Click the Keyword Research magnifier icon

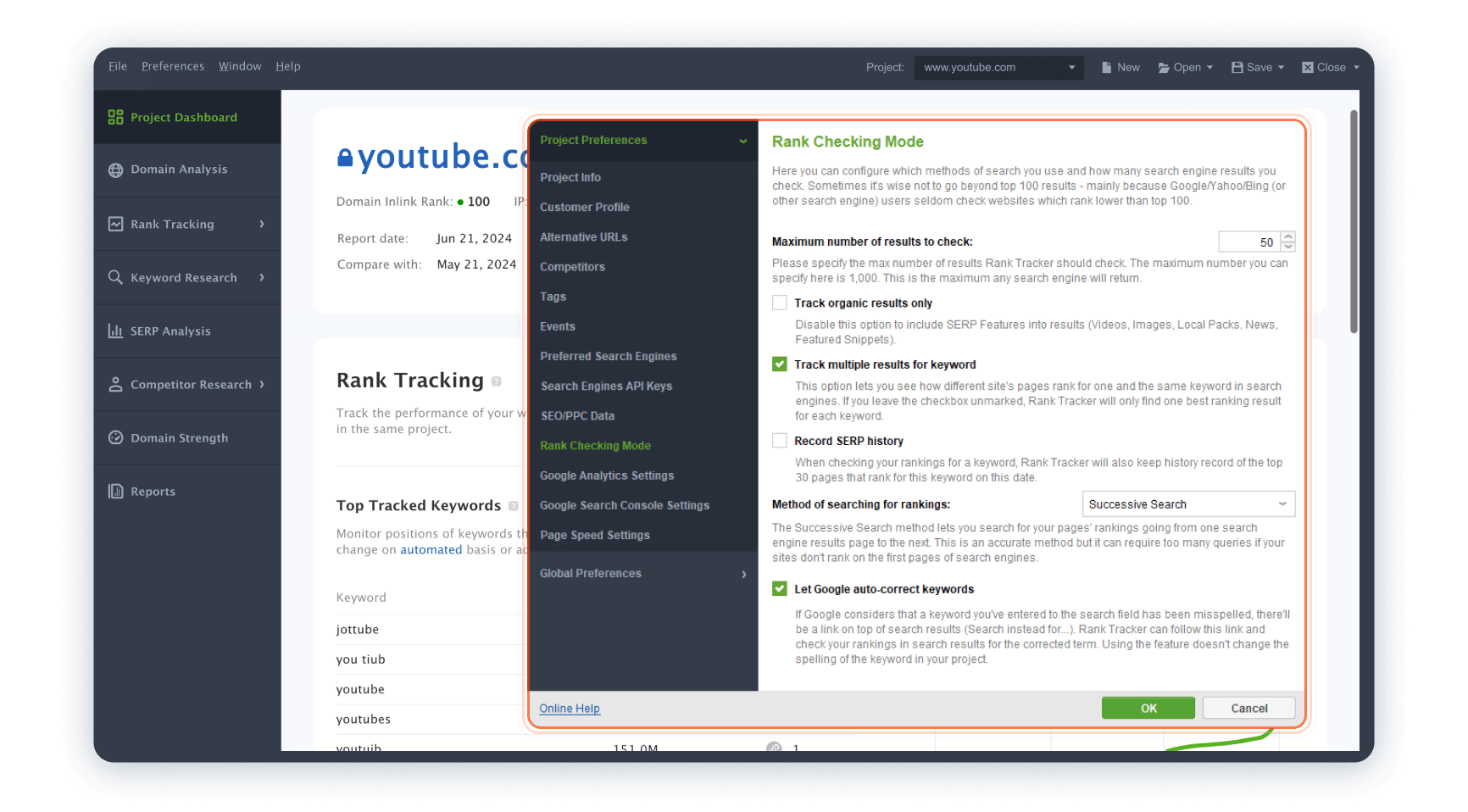115,277
